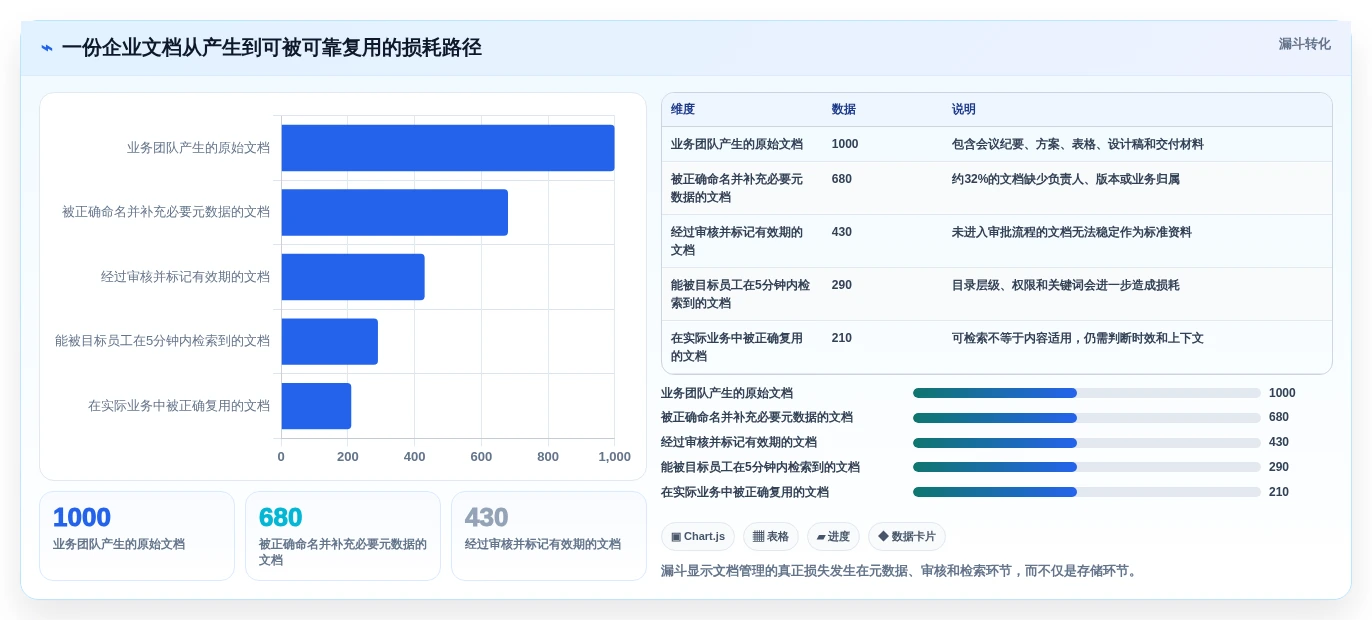Click the chart bar for 被正确命名并补充必要元数据的文档
Viewport: 1372px width, 620px height.
395,212
